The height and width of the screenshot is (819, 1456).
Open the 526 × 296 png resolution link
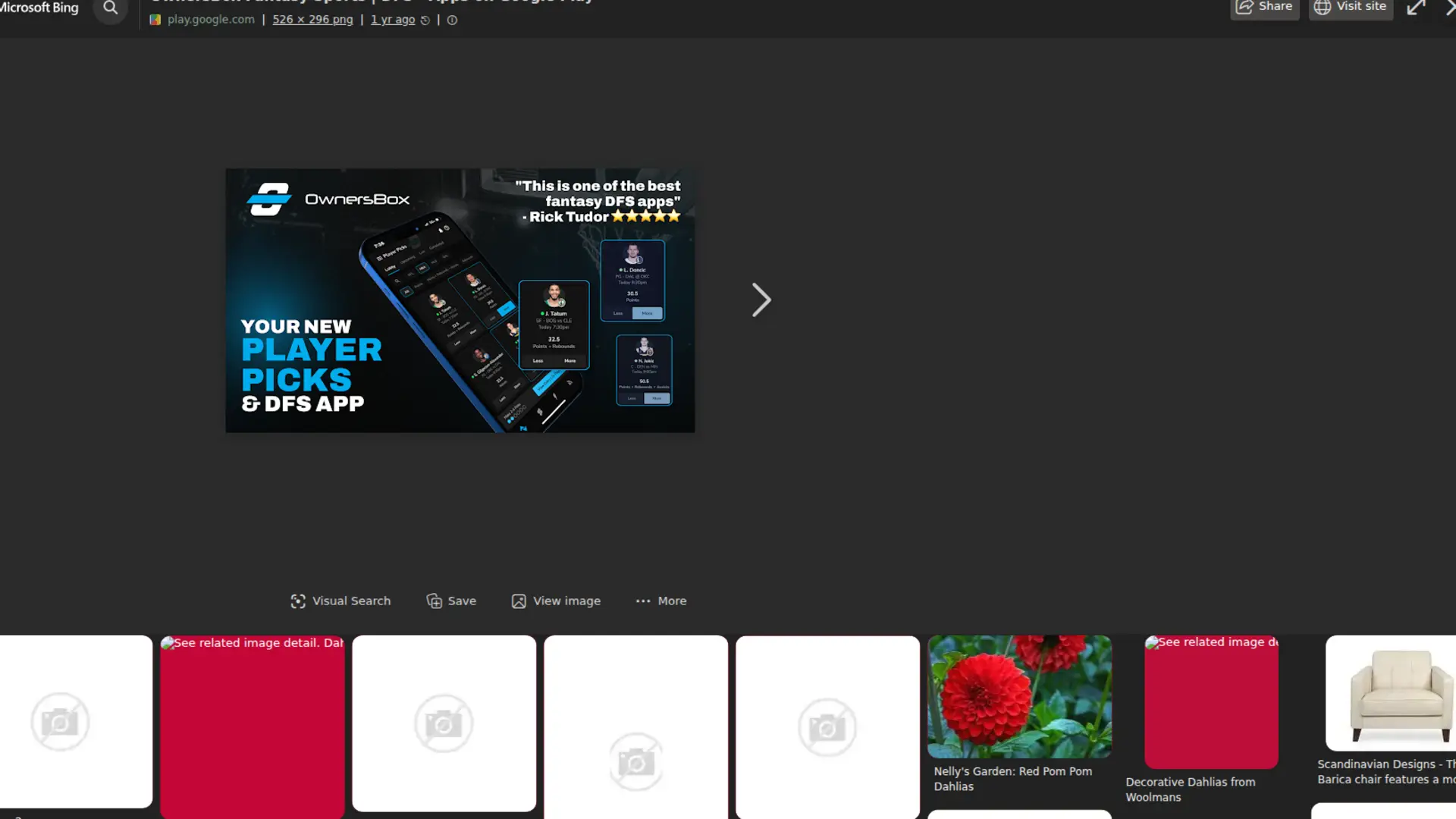coord(312,19)
